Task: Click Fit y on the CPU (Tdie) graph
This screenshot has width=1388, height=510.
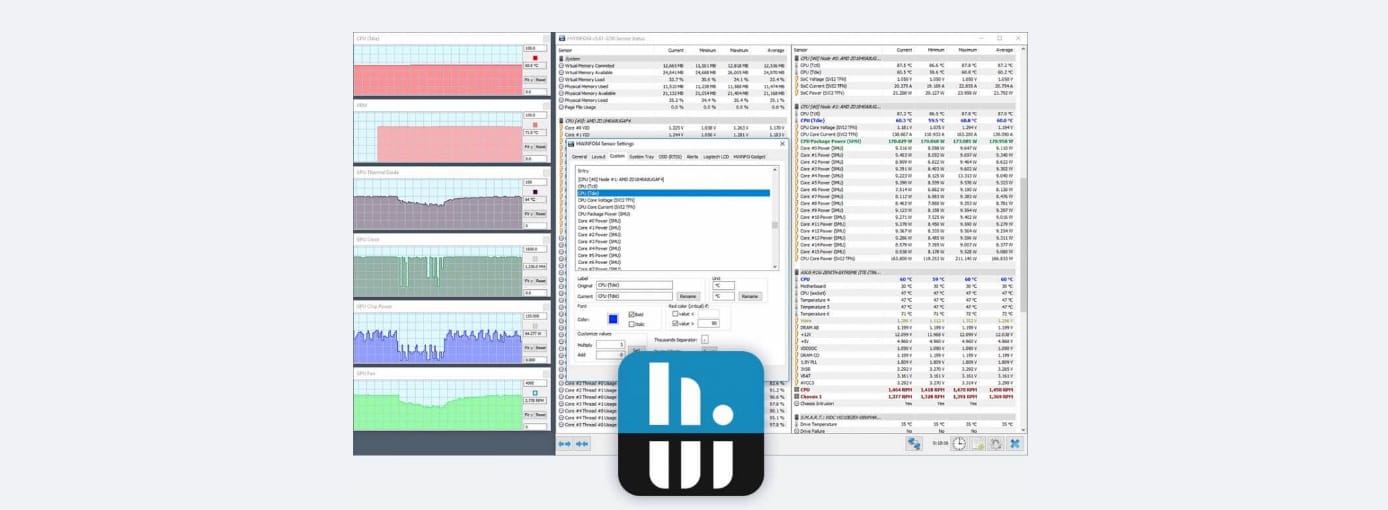Action: coord(528,80)
